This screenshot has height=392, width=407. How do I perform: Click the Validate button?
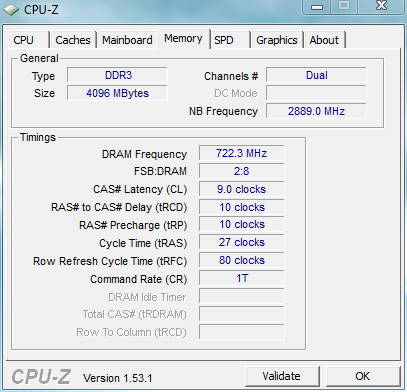282,376
